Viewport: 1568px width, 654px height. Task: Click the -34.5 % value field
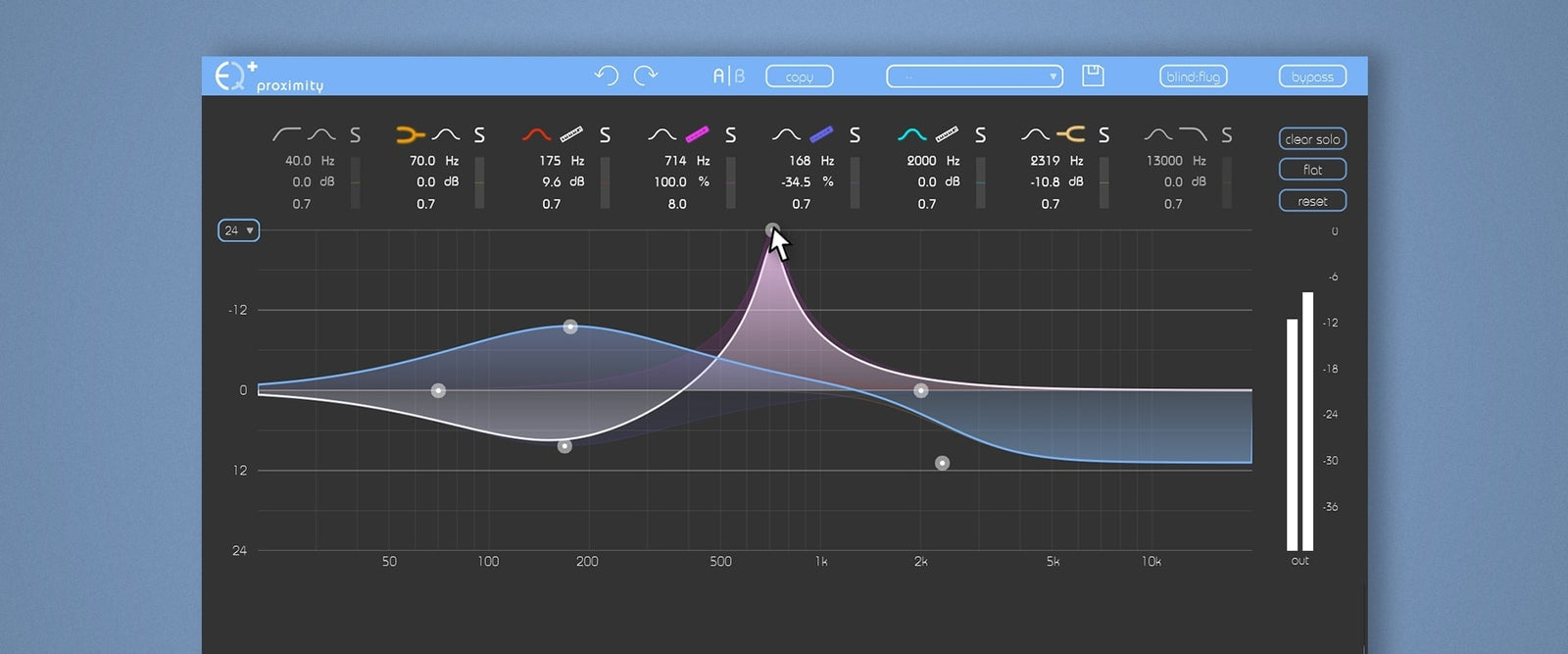pyautogui.click(x=796, y=182)
